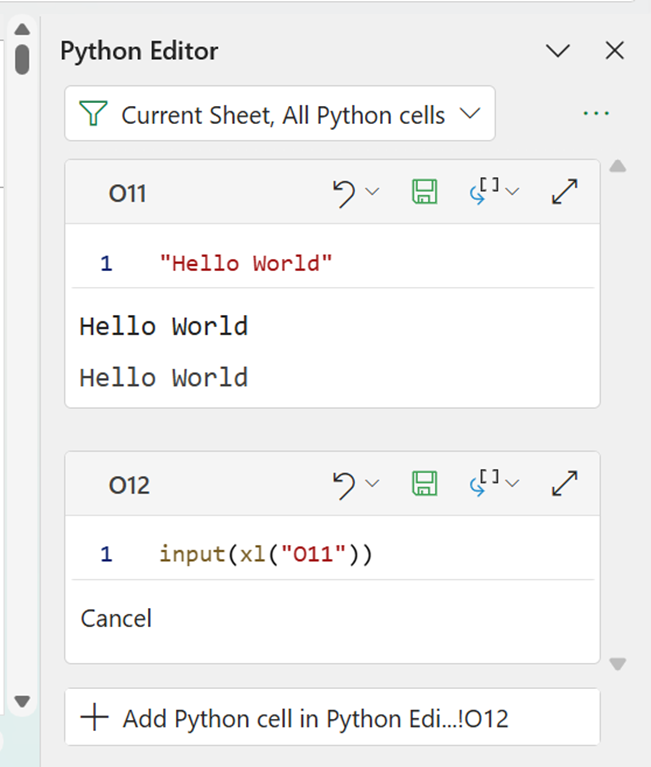
Task: Open the Current Sheet filter dropdown
Action: pos(280,114)
